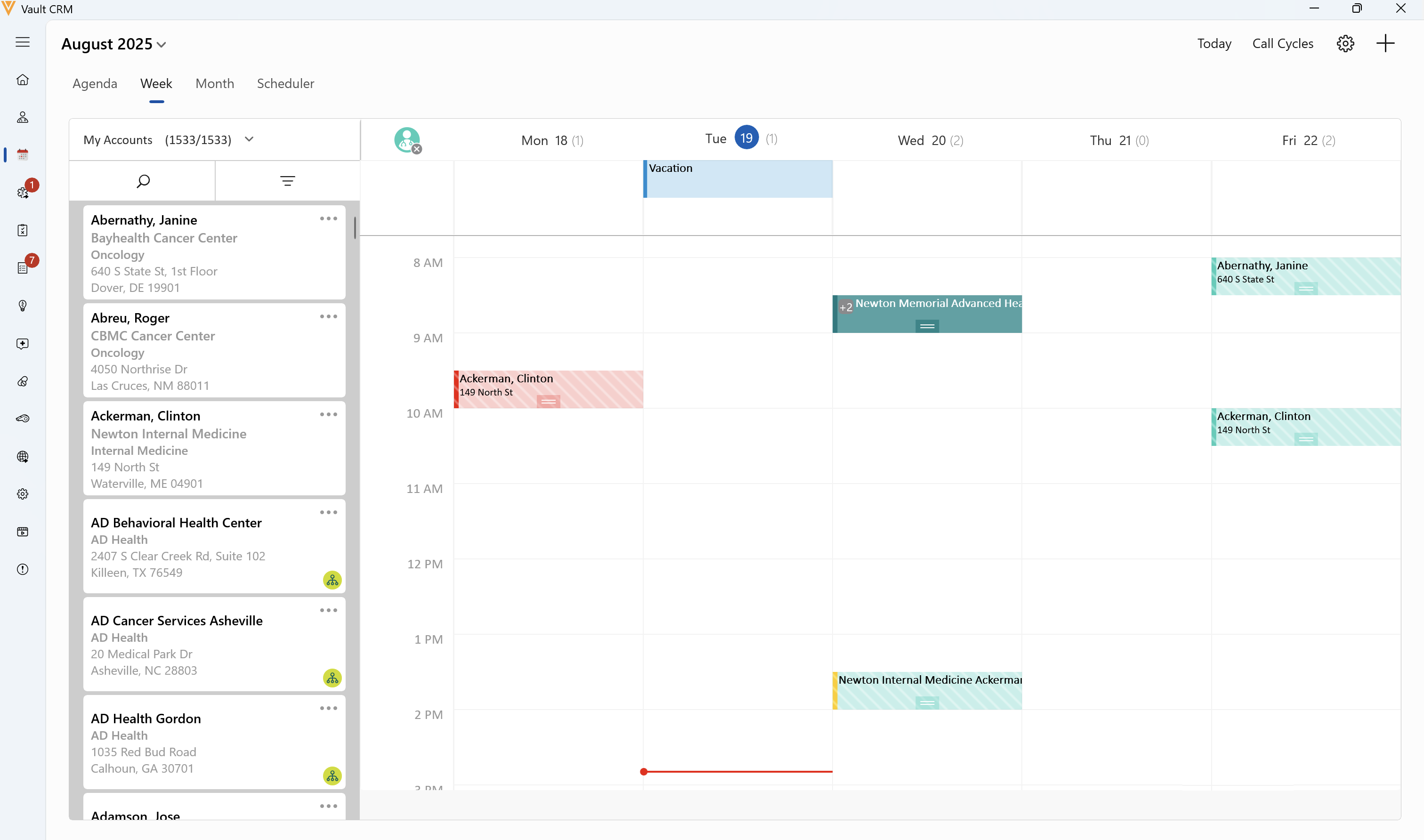The height and width of the screenshot is (840, 1424).
Task: Click the Today button
Action: point(1214,44)
